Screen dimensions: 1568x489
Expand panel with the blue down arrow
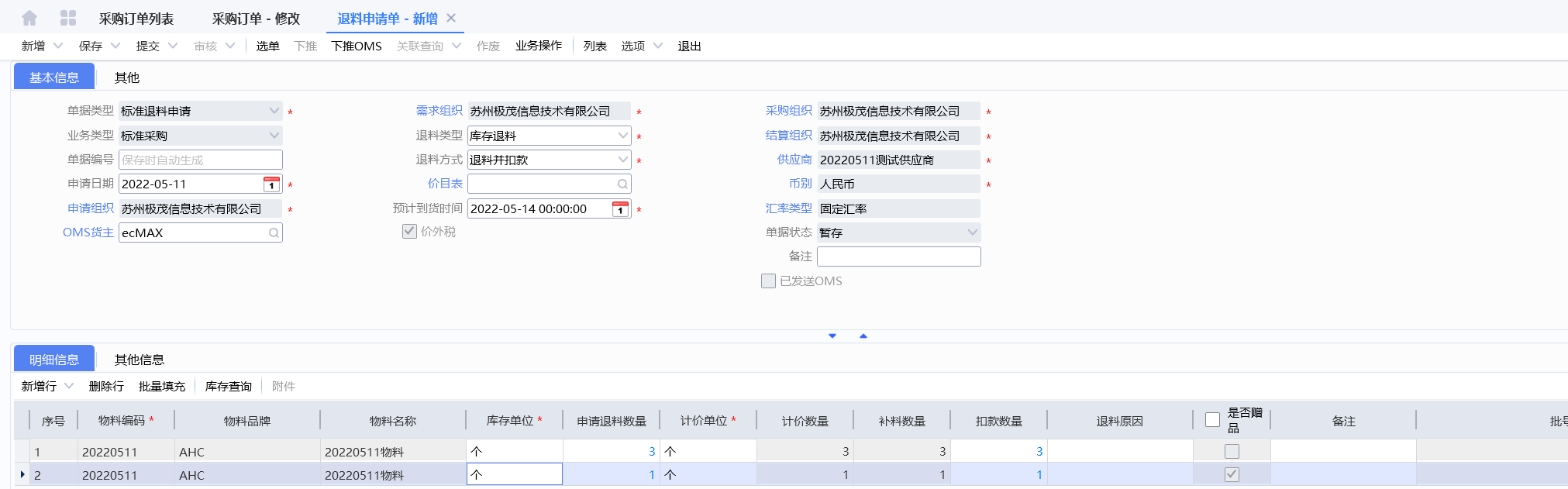tap(832, 336)
